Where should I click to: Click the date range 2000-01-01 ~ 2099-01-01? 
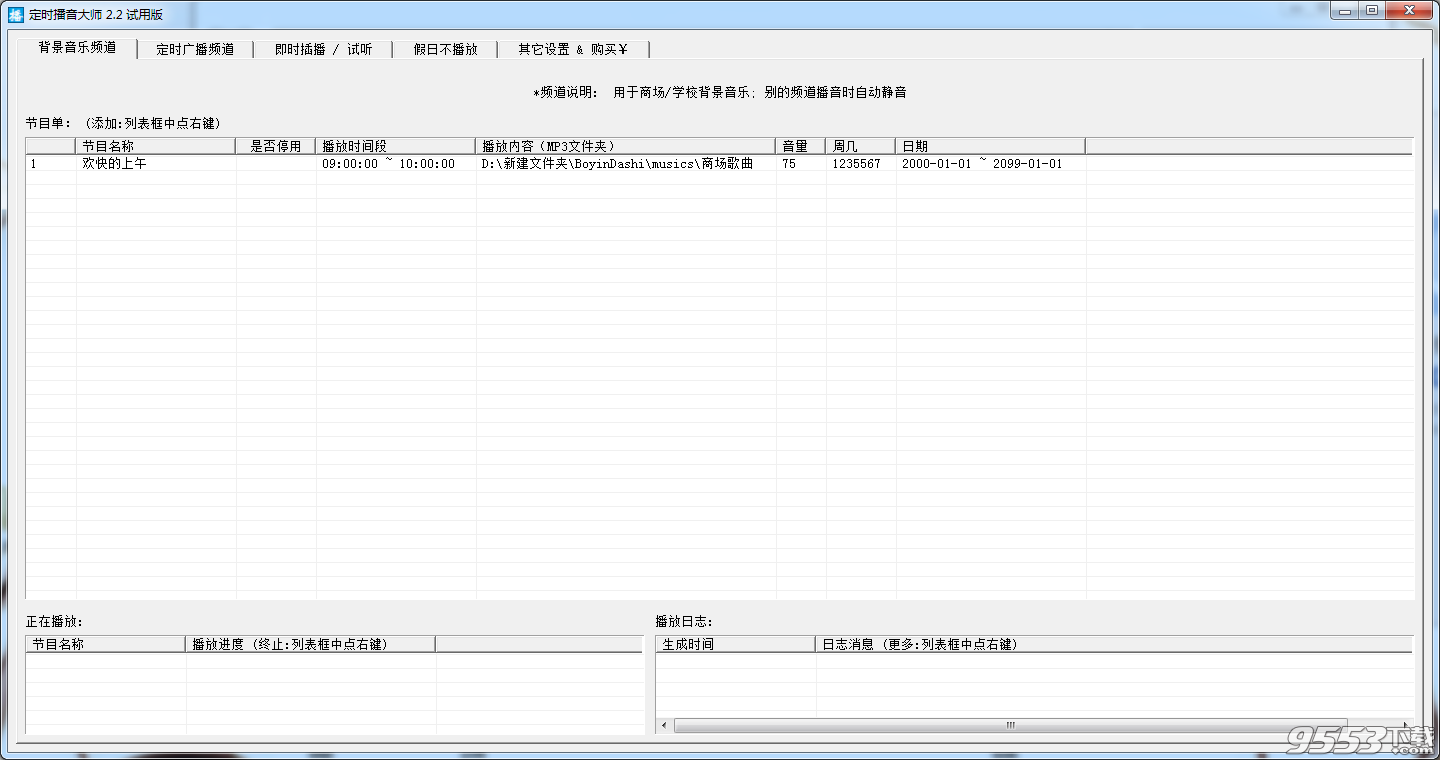point(982,164)
